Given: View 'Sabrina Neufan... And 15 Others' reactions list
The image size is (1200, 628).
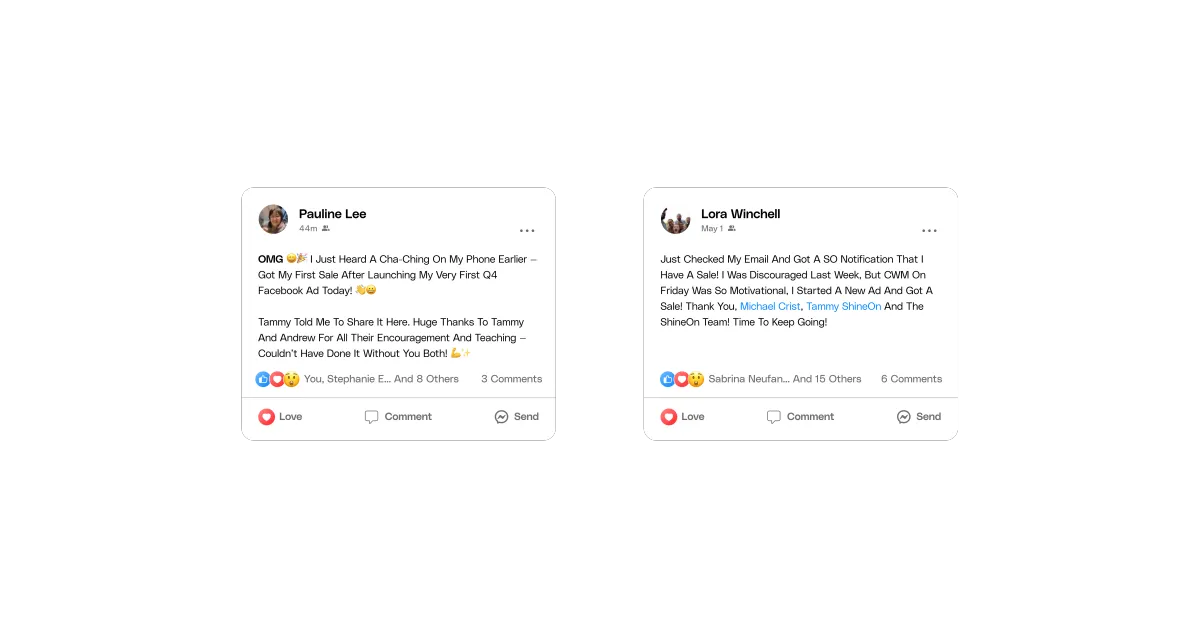Looking at the screenshot, I should [x=785, y=379].
